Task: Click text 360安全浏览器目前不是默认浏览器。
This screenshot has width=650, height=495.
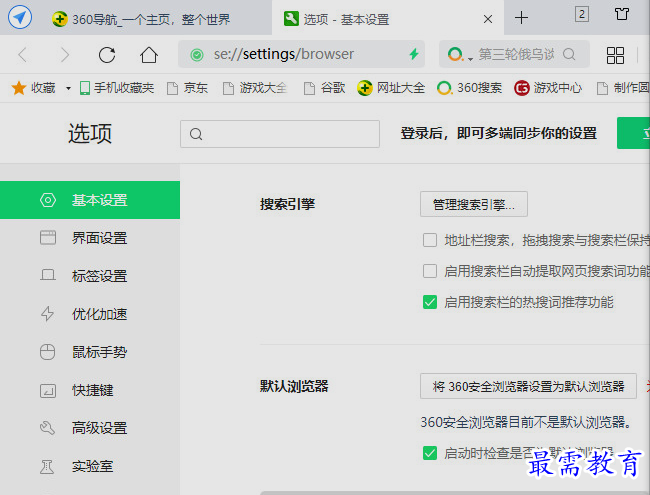Action: click(x=526, y=422)
